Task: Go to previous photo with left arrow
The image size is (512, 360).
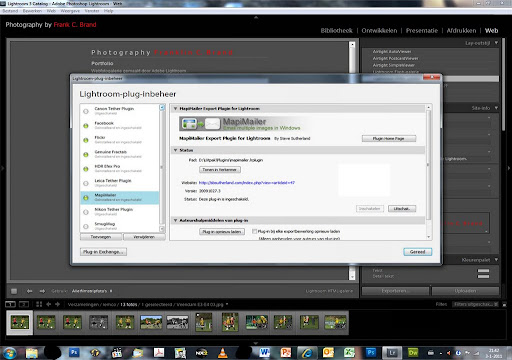Action: (x=30, y=291)
